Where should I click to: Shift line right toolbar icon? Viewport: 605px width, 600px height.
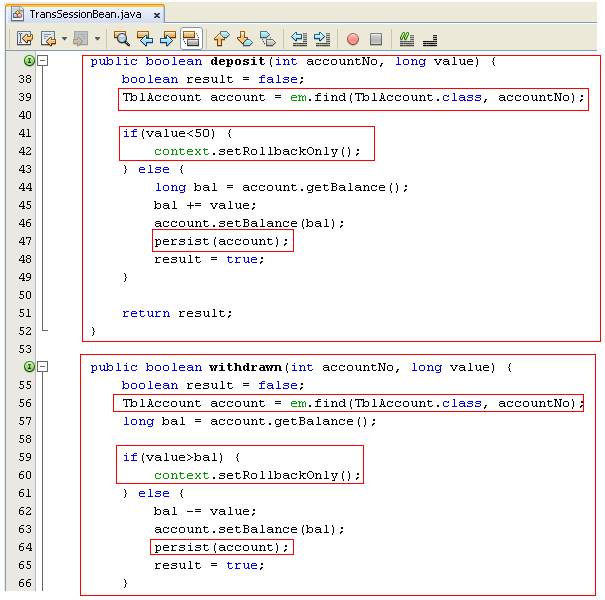pos(322,39)
